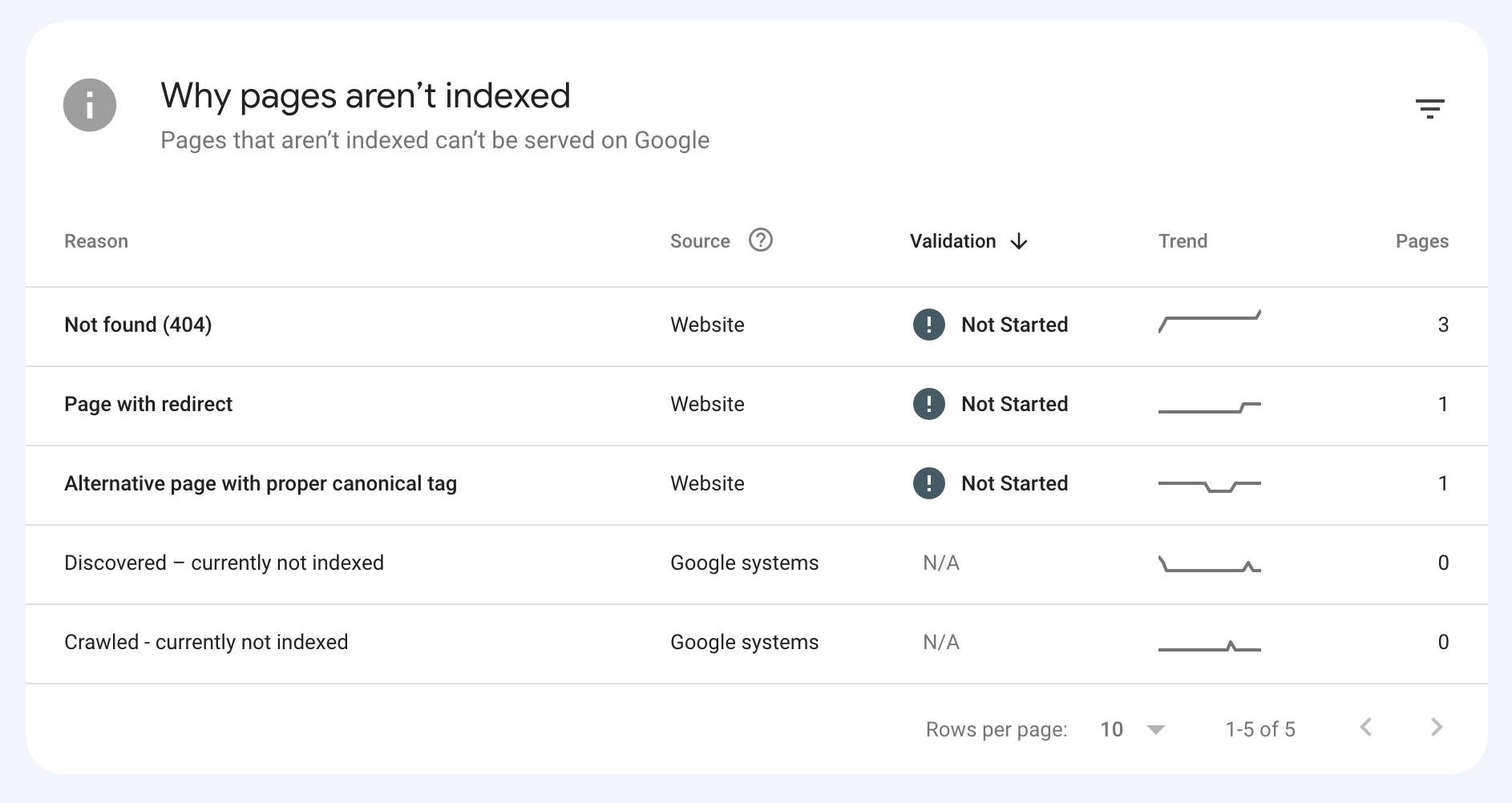Click Google systems in the Discovered row
Image resolution: width=1512 pixels, height=803 pixels.
click(744, 563)
